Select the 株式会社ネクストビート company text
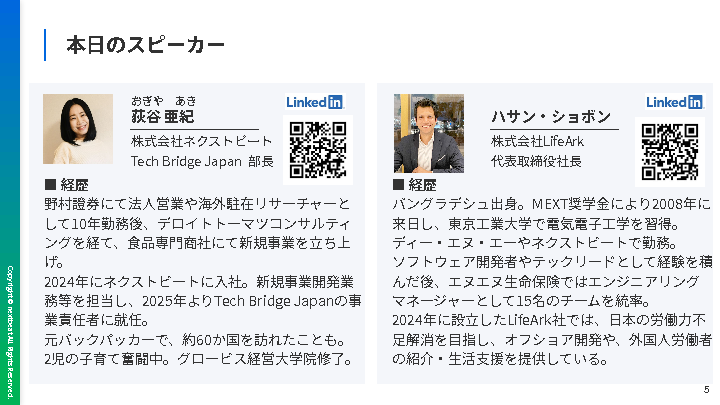This screenshot has width=720, height=405. tap(194, 141)
